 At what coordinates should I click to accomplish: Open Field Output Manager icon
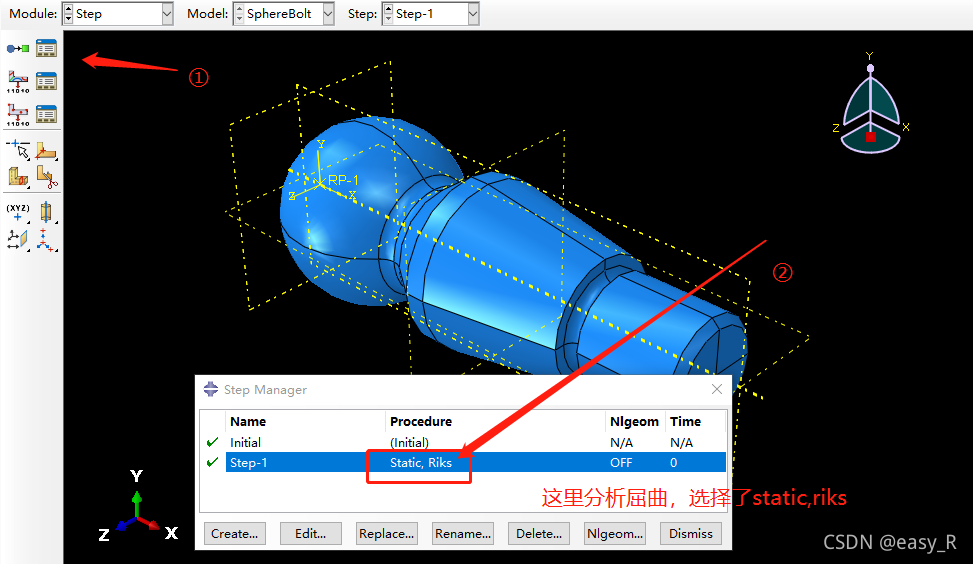[x=46, y=81]
